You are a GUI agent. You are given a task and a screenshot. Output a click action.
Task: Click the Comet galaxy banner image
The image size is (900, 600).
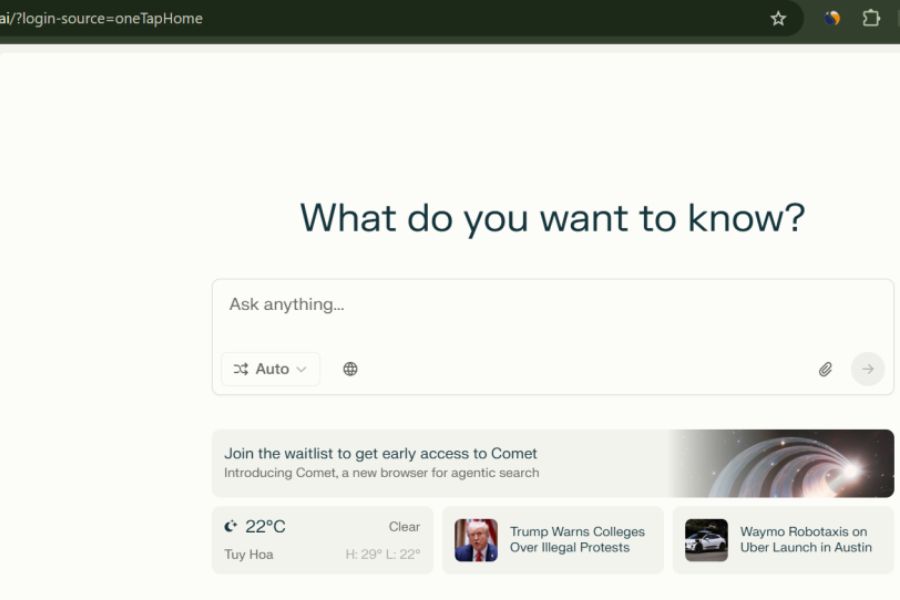point(781,463)
